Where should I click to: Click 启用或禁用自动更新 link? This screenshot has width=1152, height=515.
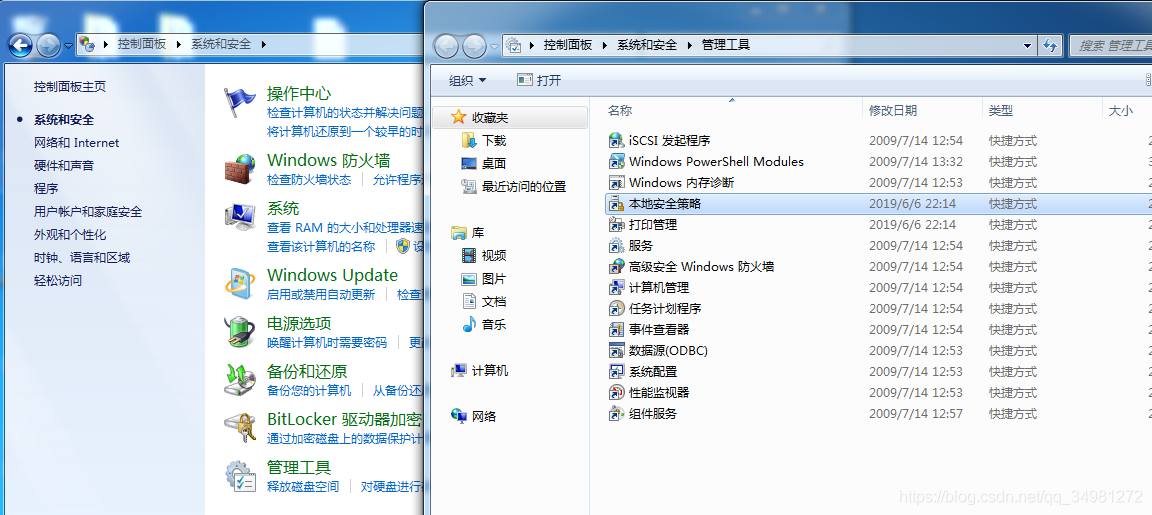321,295
